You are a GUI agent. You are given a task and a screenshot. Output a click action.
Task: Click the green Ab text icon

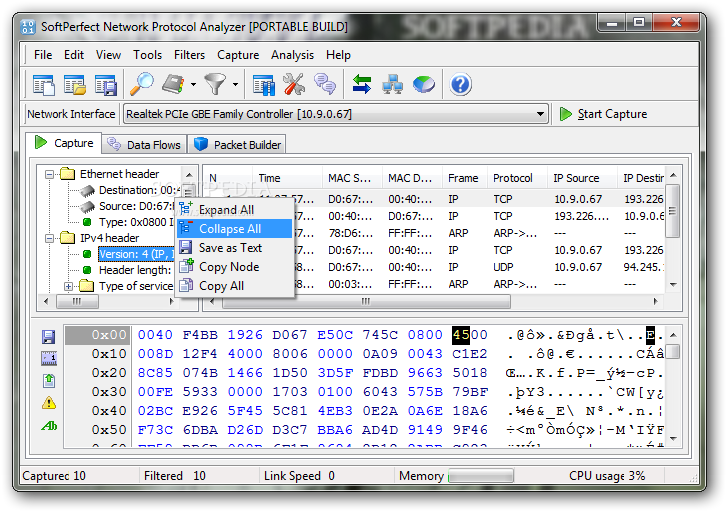(49, 425)
